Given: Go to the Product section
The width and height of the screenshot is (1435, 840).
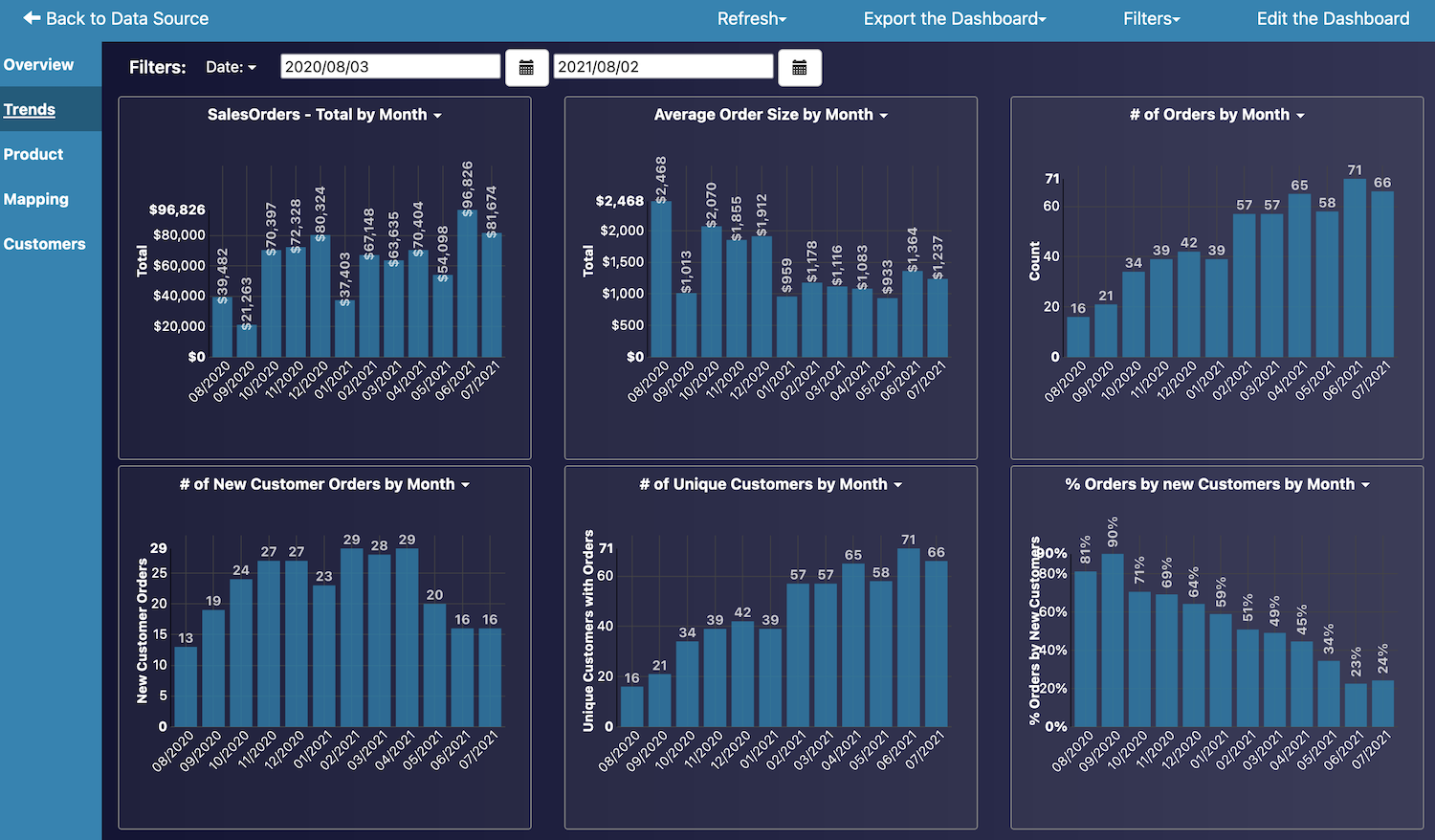Looking at the screenshot, I should click(x=33, y=154).
